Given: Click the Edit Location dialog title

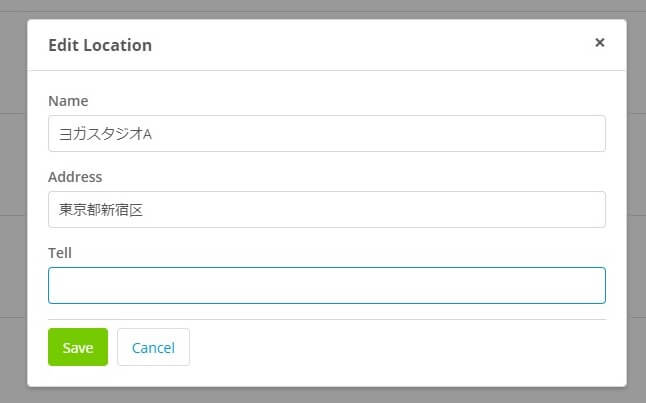Looking at the screenshot, I should (x=100, y=45).
